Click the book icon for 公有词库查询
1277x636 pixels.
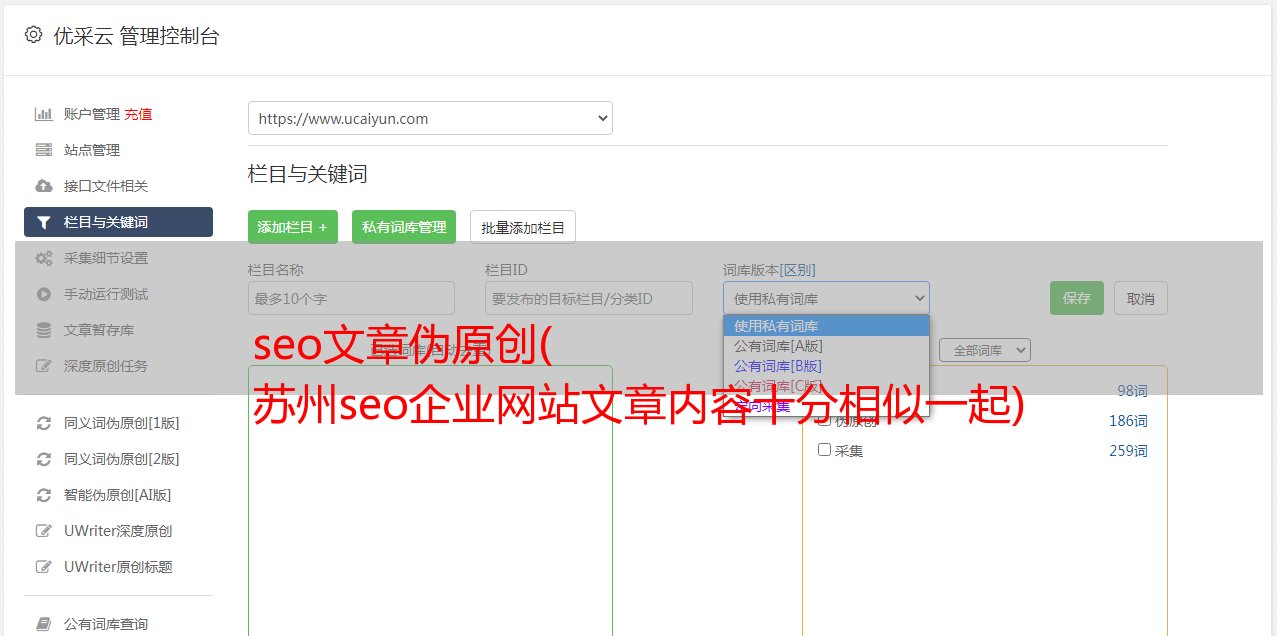click(x=43, y=624)
